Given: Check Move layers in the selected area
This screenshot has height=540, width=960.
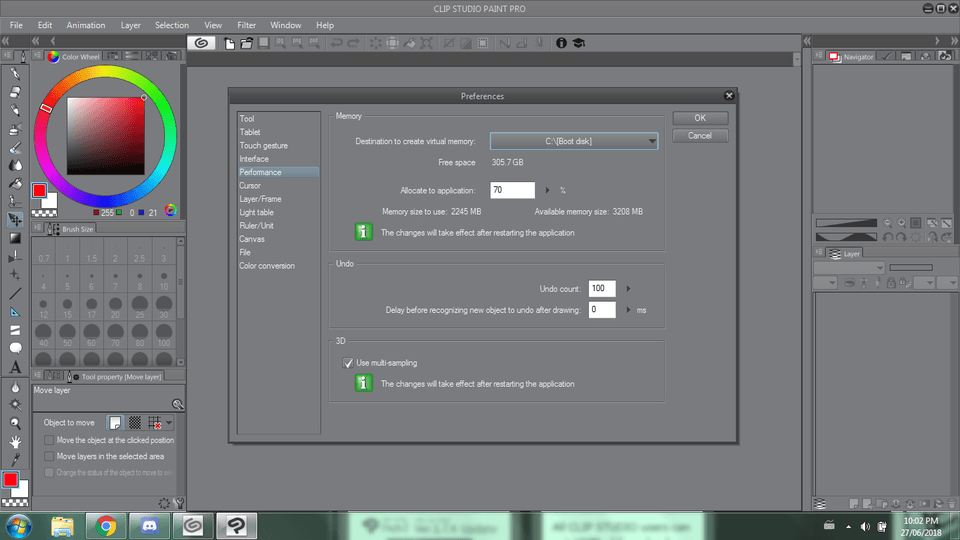Looking at the screenshot, I should (x=49, y=456).
